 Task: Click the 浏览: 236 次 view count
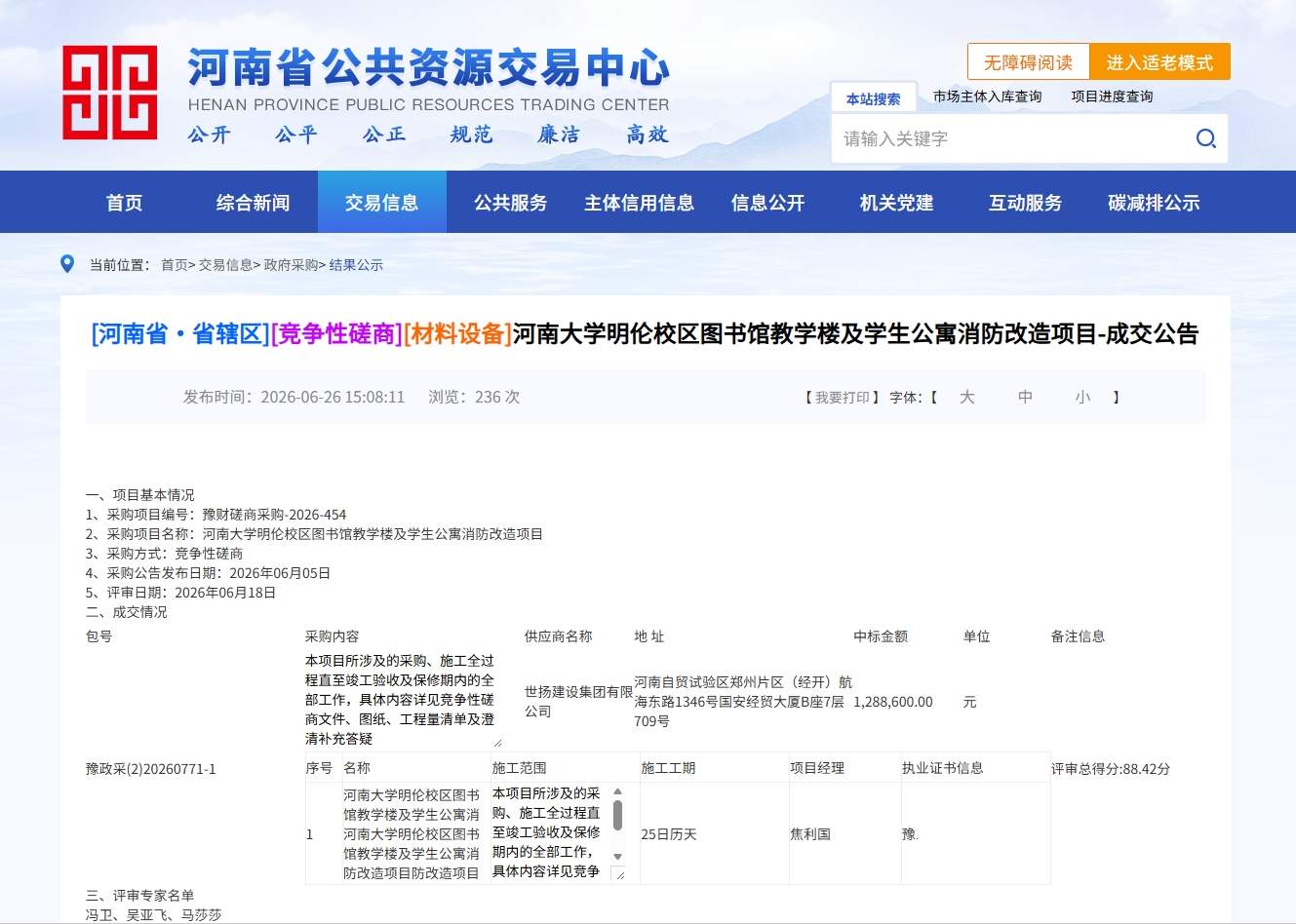point(474,398)
